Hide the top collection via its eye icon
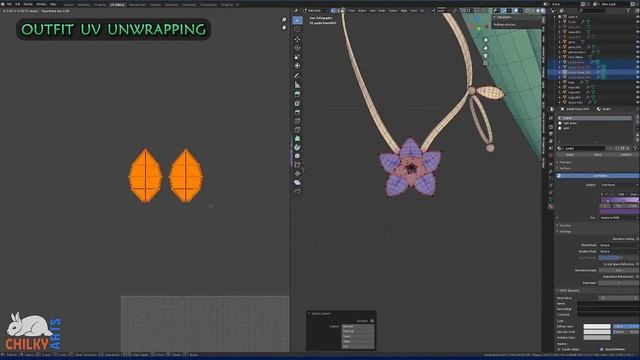The width and height of the screenshot is (640, 360). tap(638, 17)
